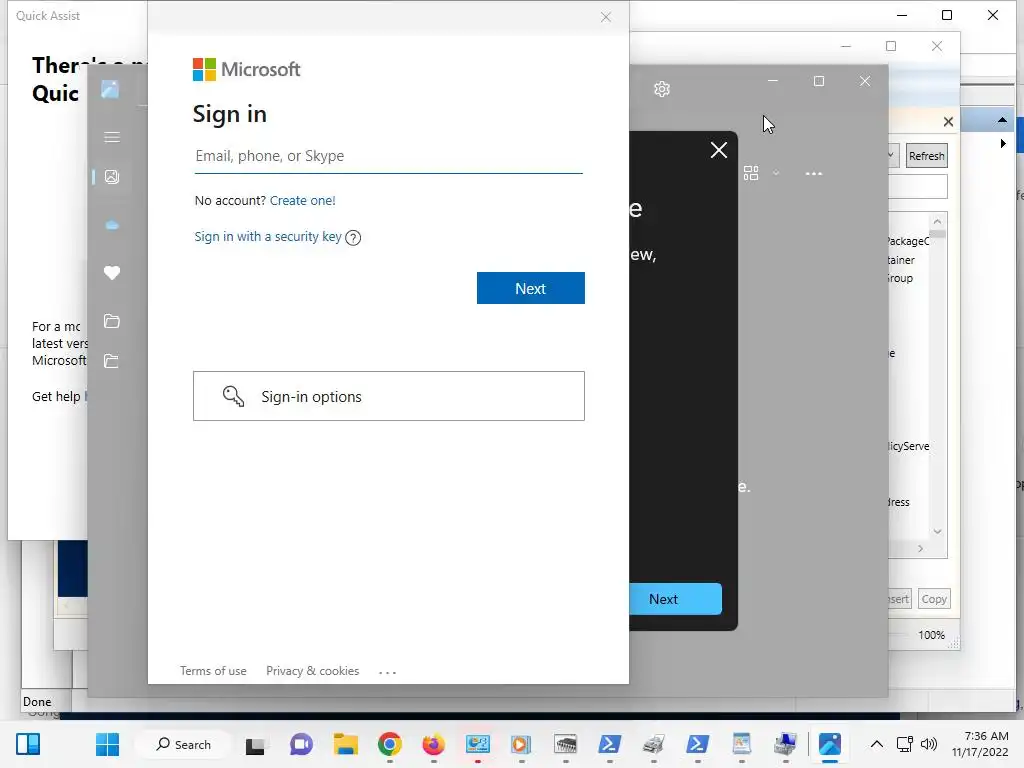The width and height of the screenshot is (1024, 768).
Task: Open volume speaker tray icon
Action: tap(929, 744)
